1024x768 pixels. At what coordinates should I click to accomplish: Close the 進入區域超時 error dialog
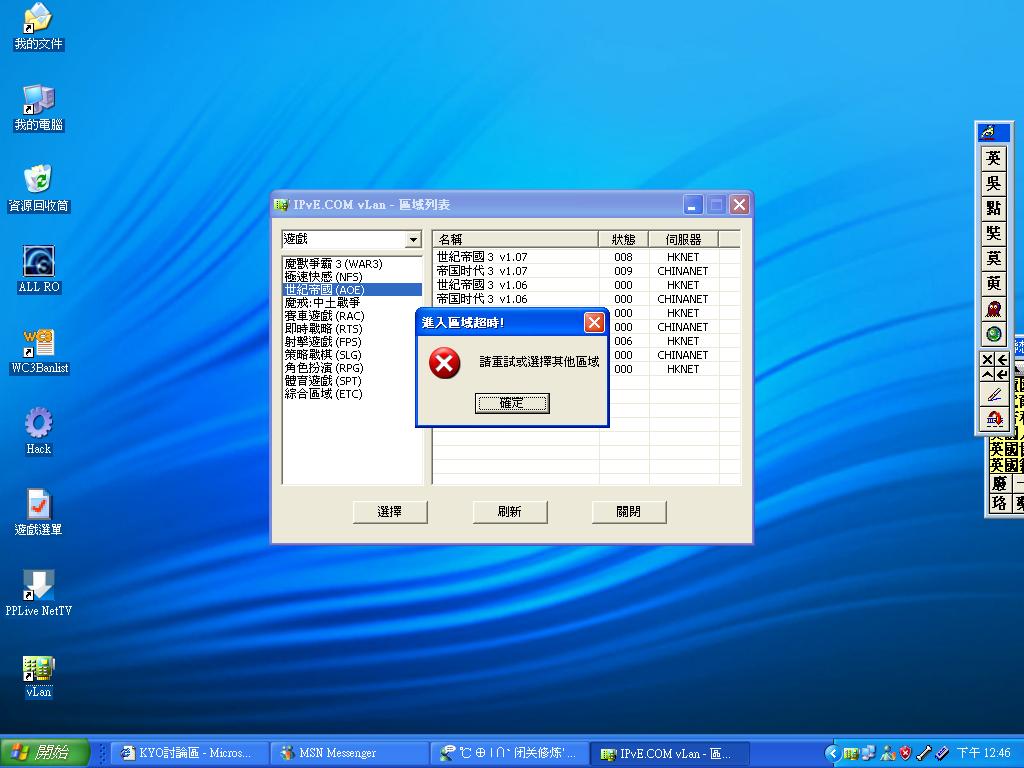(594, 322)
